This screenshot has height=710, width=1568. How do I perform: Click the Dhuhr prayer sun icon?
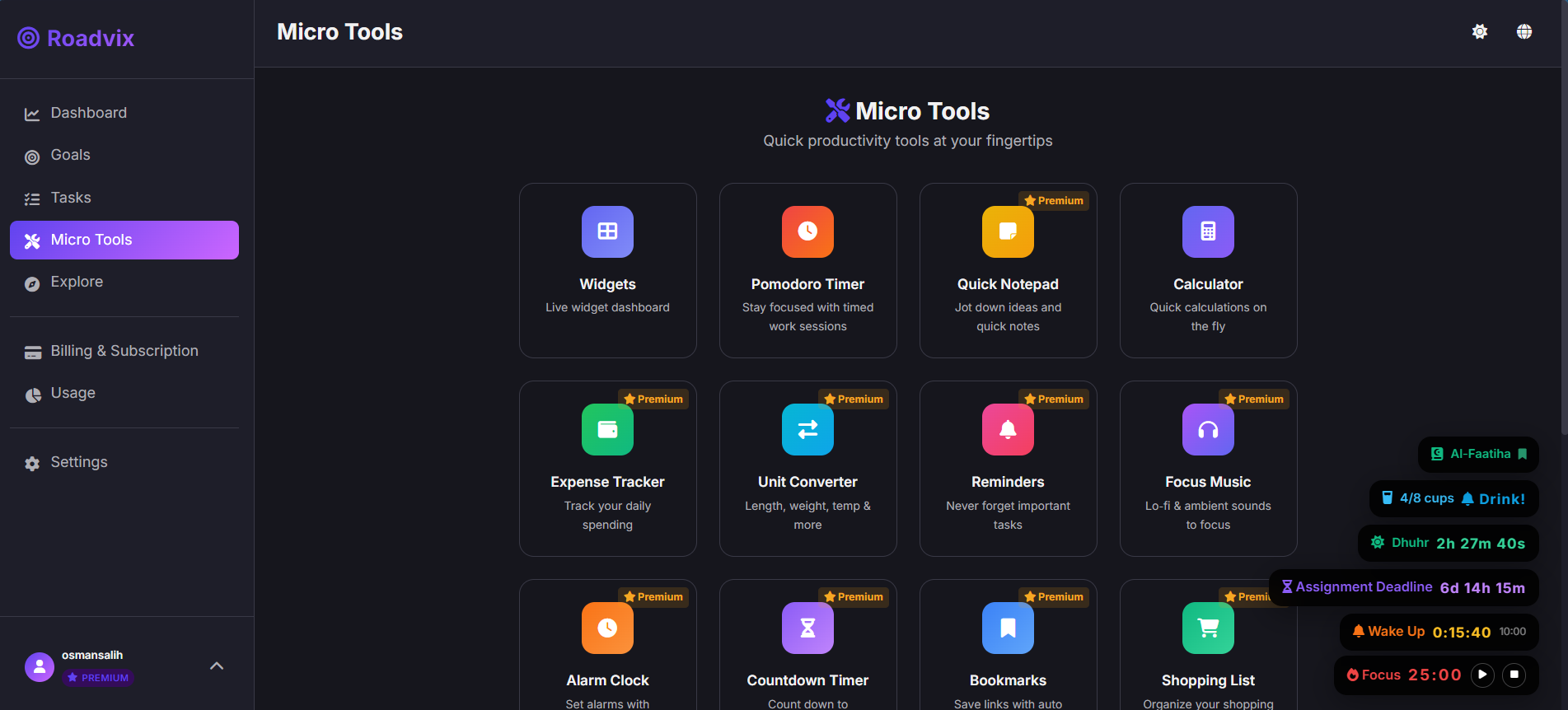pyautogui.click(x=1378, y=542)
